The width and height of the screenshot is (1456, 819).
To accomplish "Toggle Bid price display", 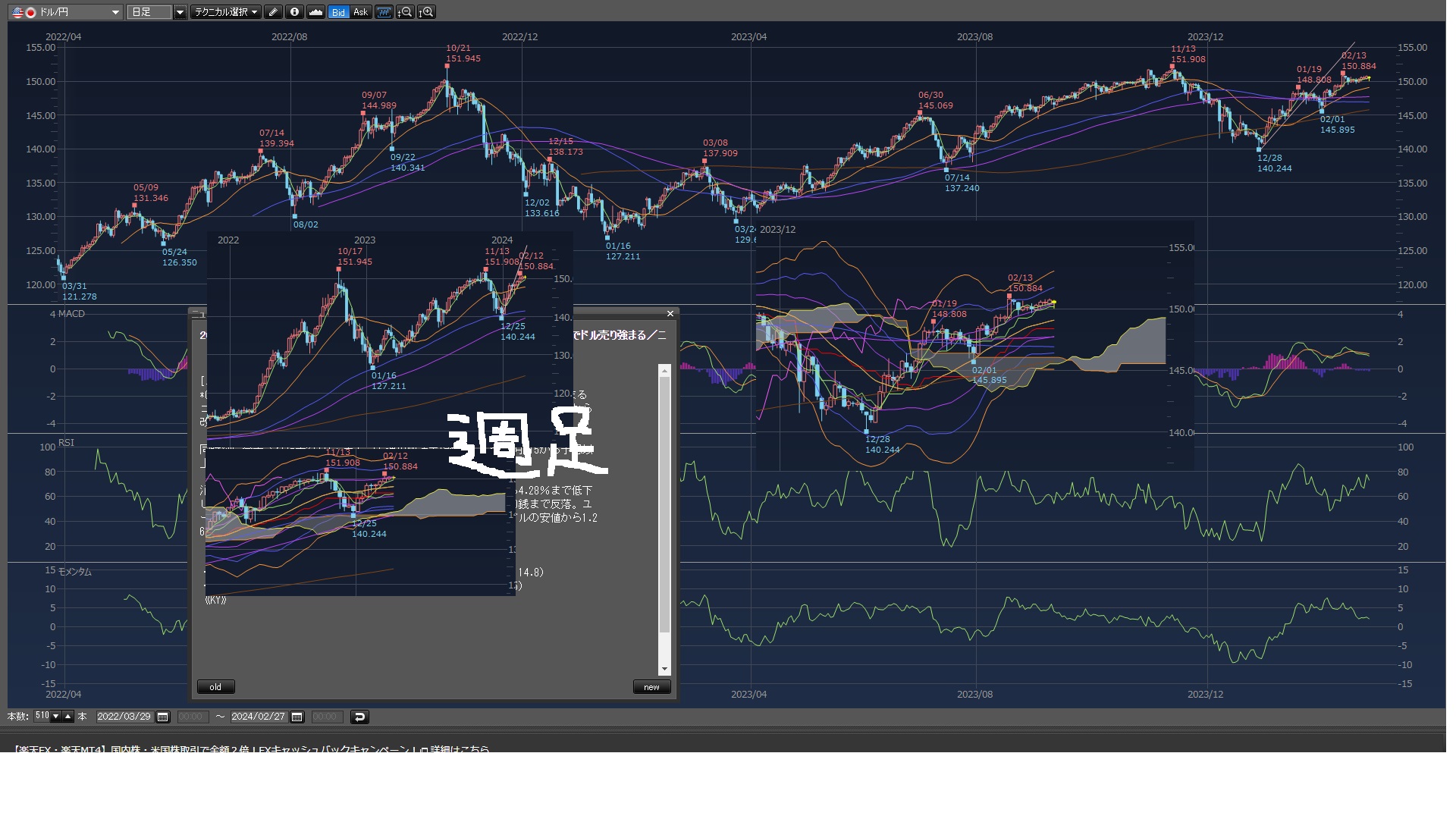I will click(x=338, y=12).
